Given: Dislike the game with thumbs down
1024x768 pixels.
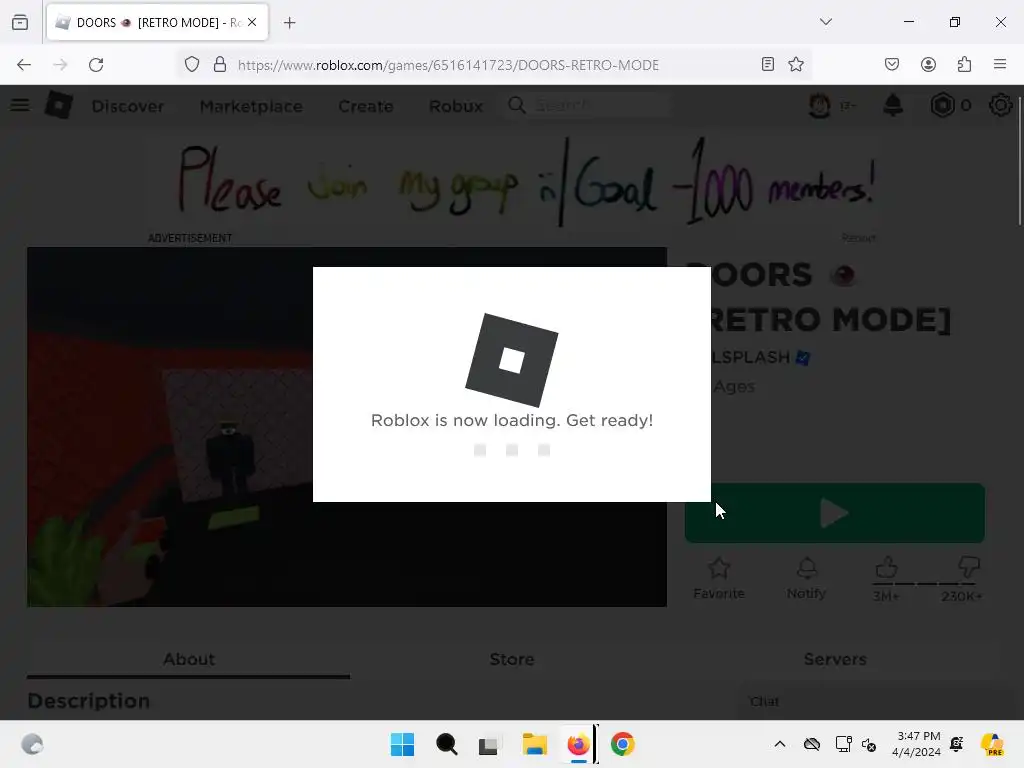Looking at the screenshot, I should click(x=968, y=567).
